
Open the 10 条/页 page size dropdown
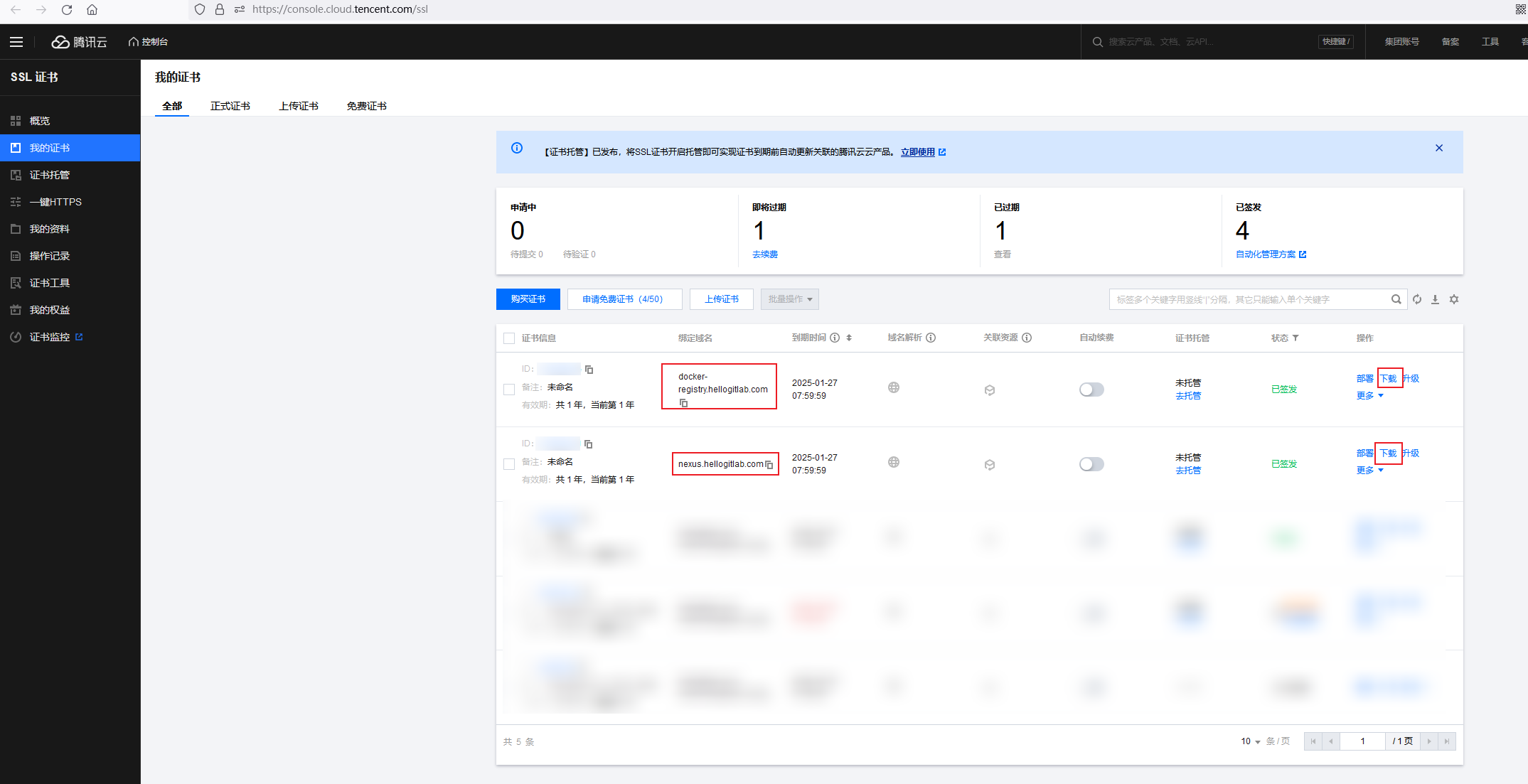click(1251, 741)
